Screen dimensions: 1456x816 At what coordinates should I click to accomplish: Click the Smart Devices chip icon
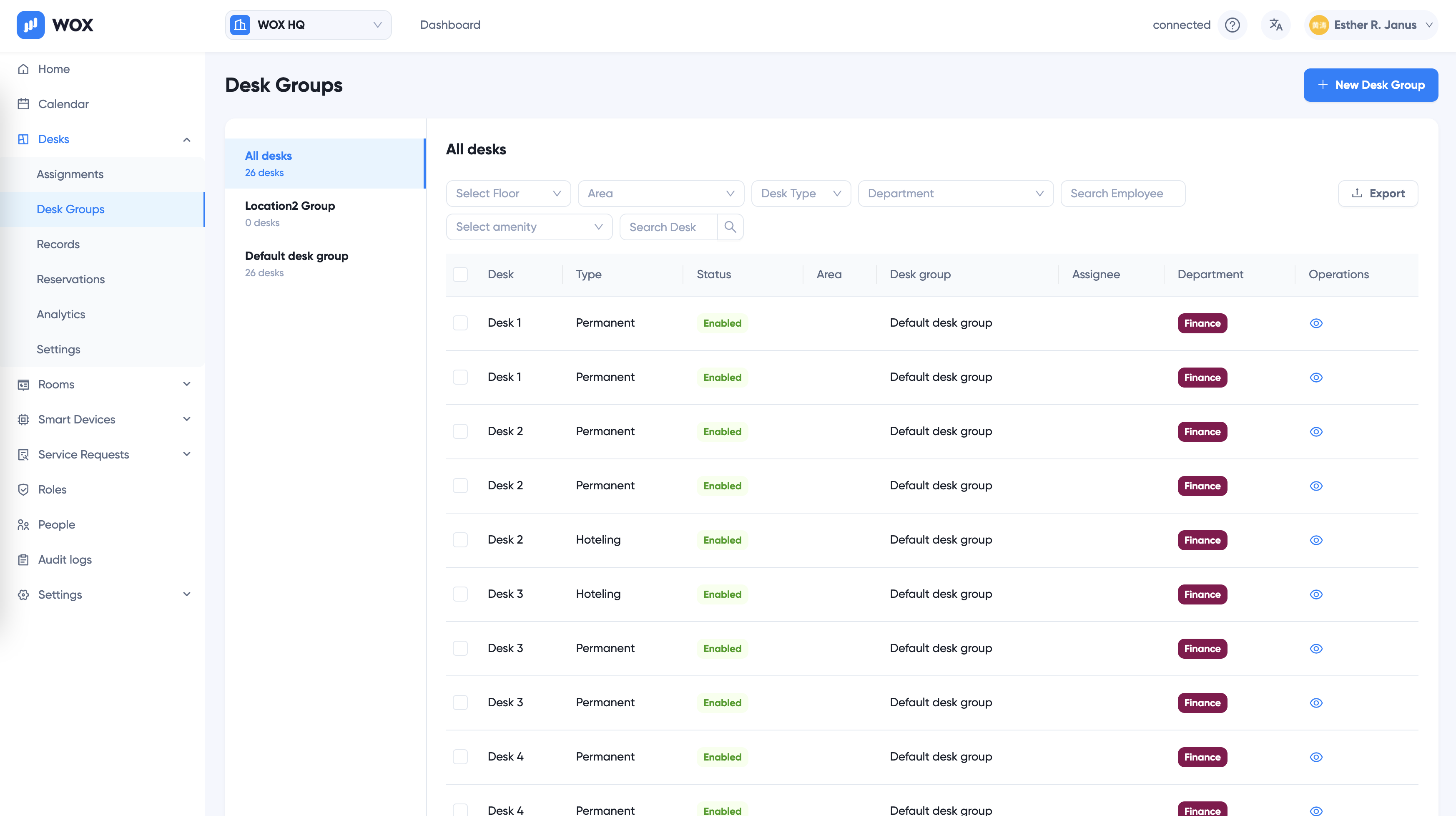(23, 420)
